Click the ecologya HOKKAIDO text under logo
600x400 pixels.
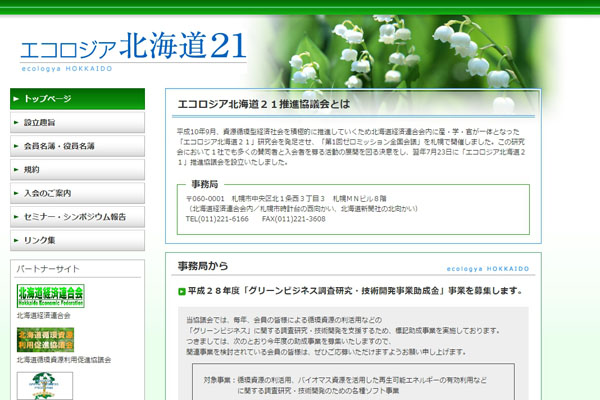67,69
